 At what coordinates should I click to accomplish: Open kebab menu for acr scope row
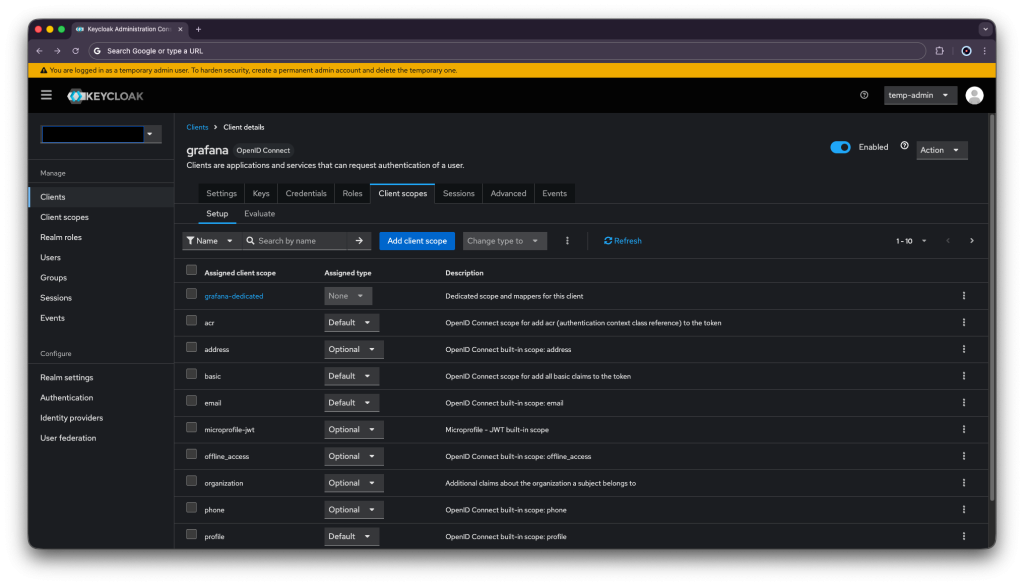pos(964,322)
